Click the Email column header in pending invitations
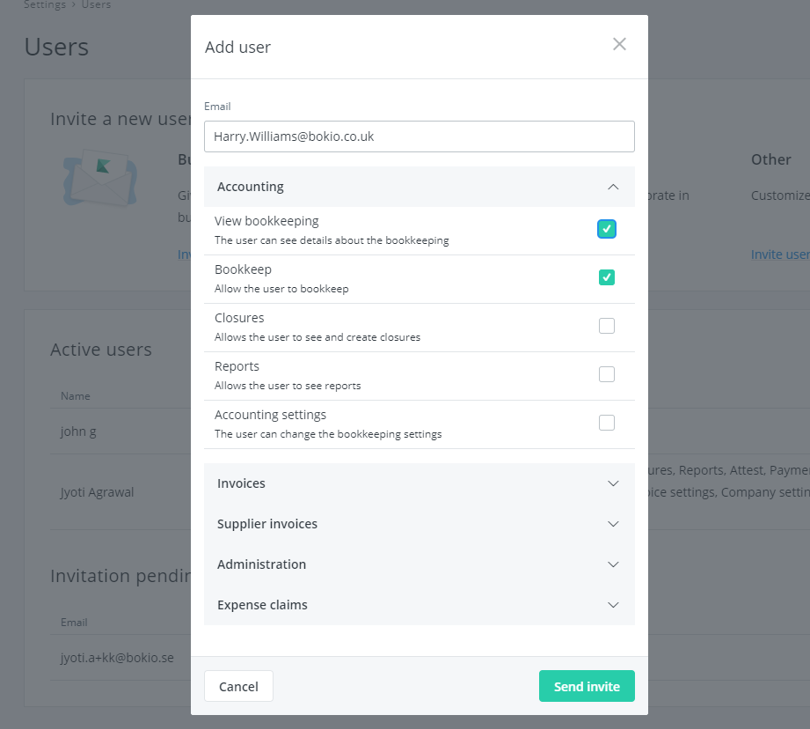Screen dimensions: 810x729 (x=74, y=623)
